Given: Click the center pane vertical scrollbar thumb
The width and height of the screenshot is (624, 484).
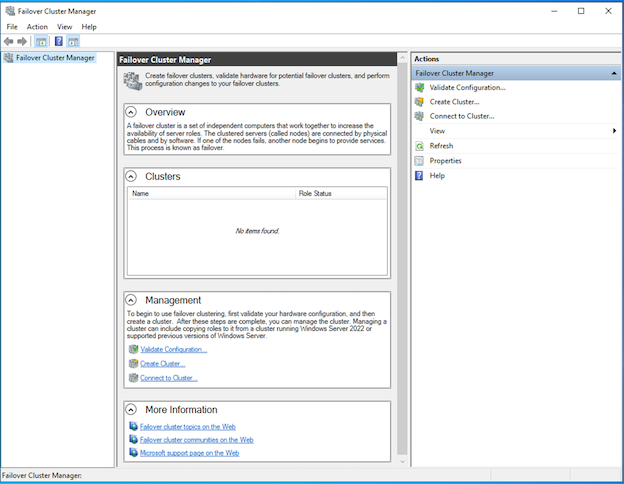Looking at the screenshot, I should pyautogui.click(x=402, y=259).
